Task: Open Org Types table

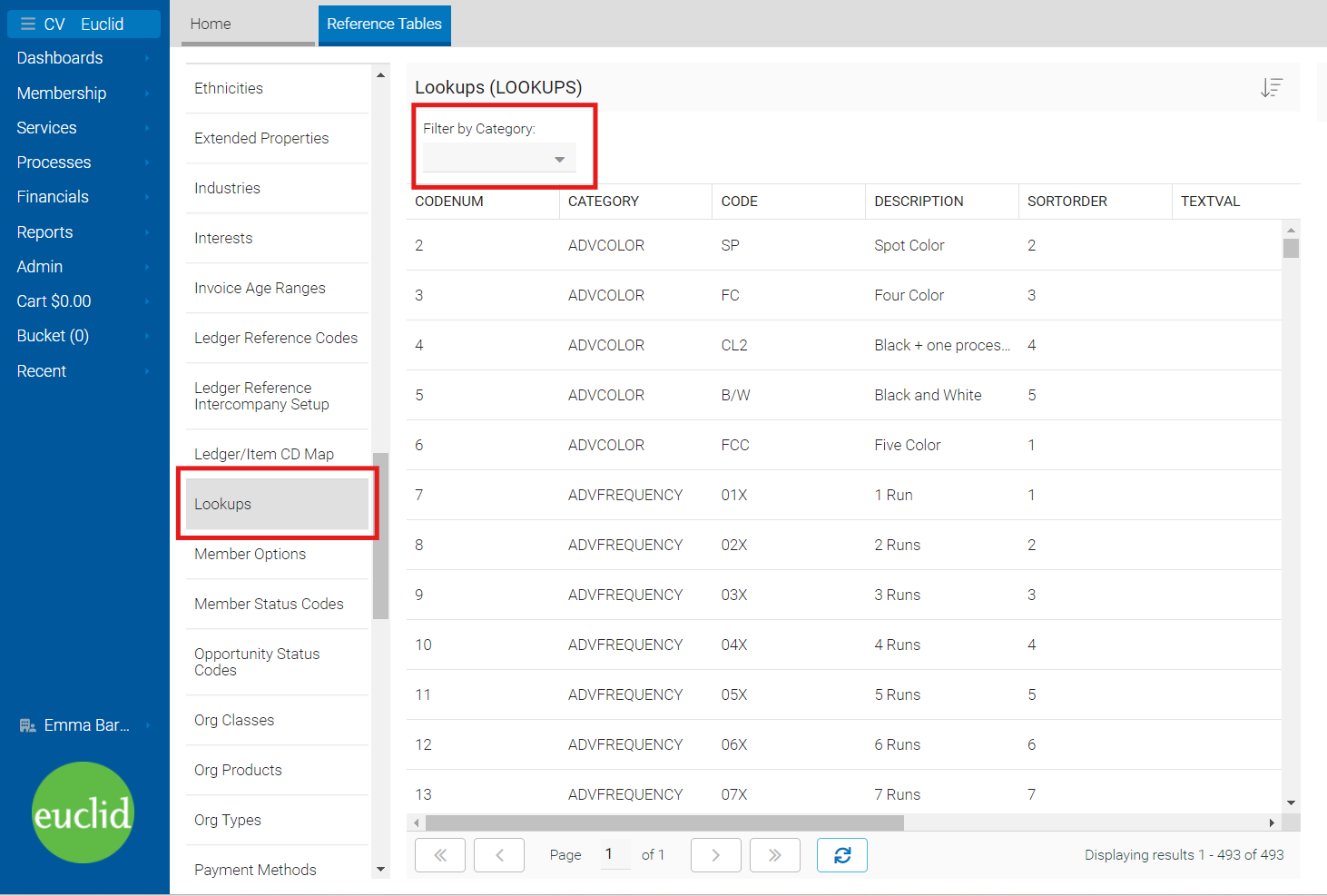Action: (x=278, y=820)
